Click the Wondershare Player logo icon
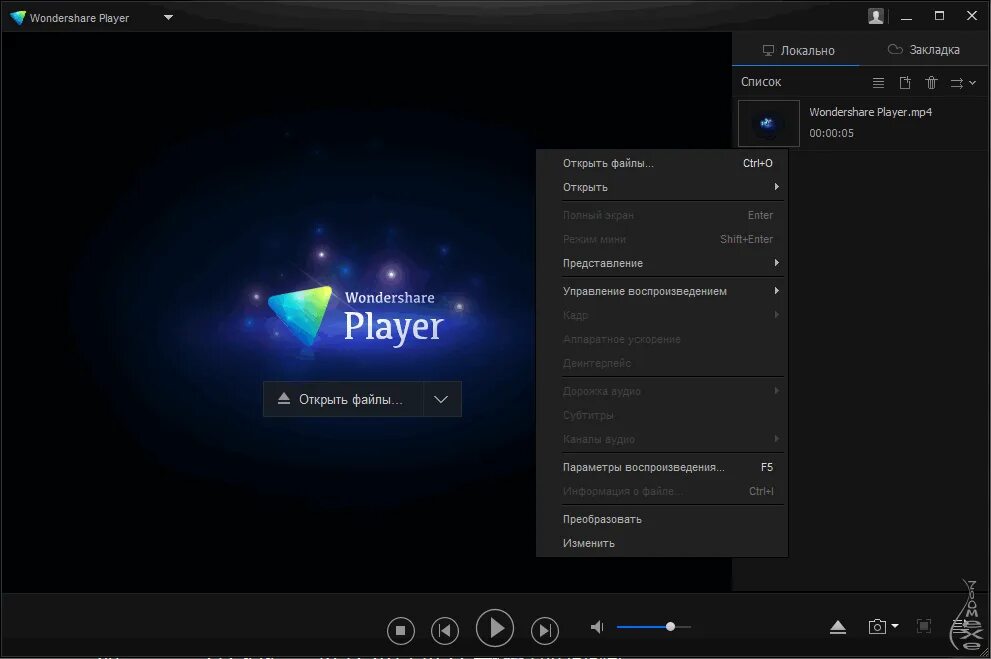This screenshot has height=659, width=991. 18,18
